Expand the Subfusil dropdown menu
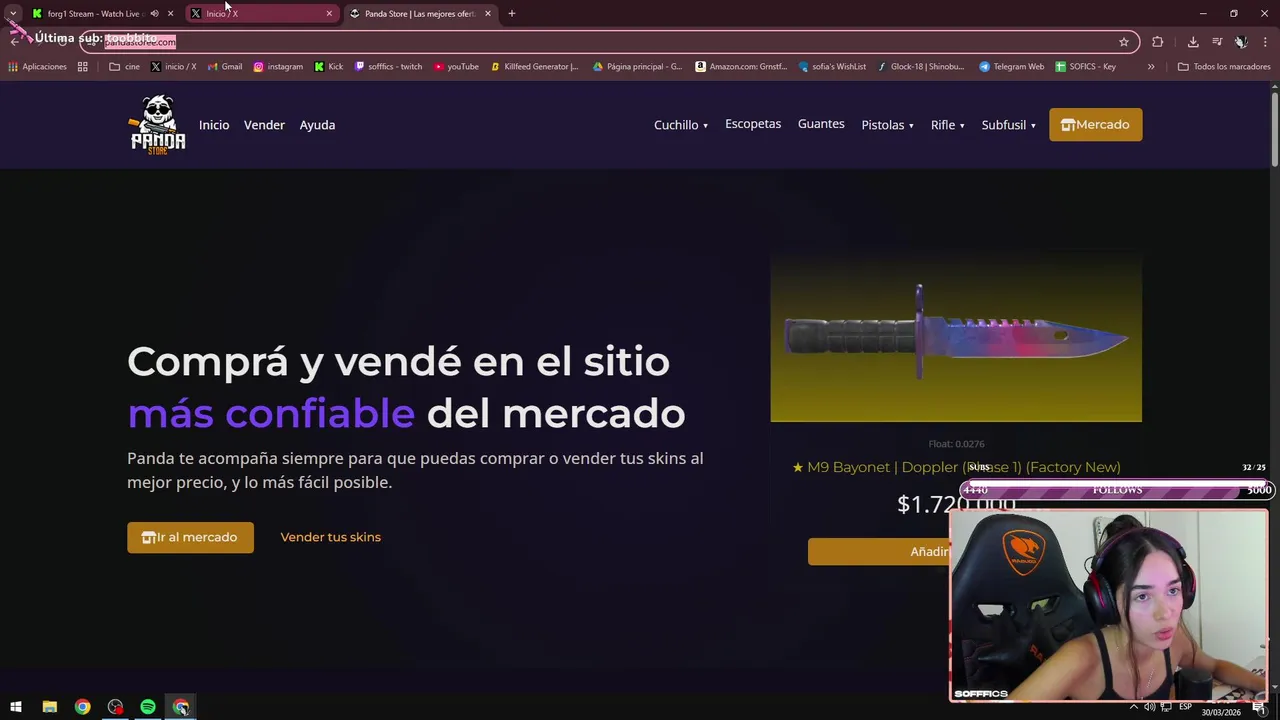The height and width of the screenshot is (720, 1280). click(x=1009, y=125)
